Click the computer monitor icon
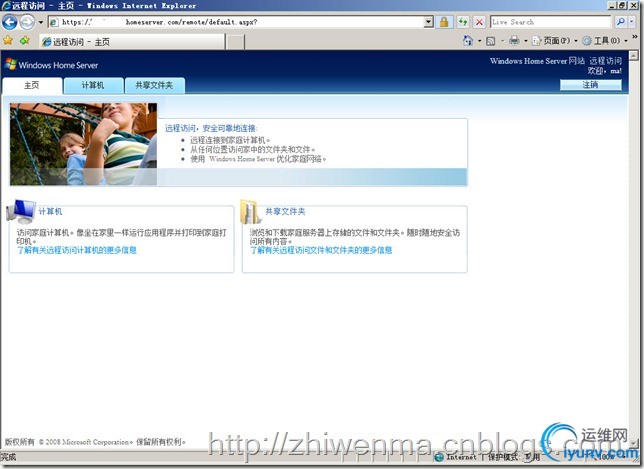 pos(21,211)
